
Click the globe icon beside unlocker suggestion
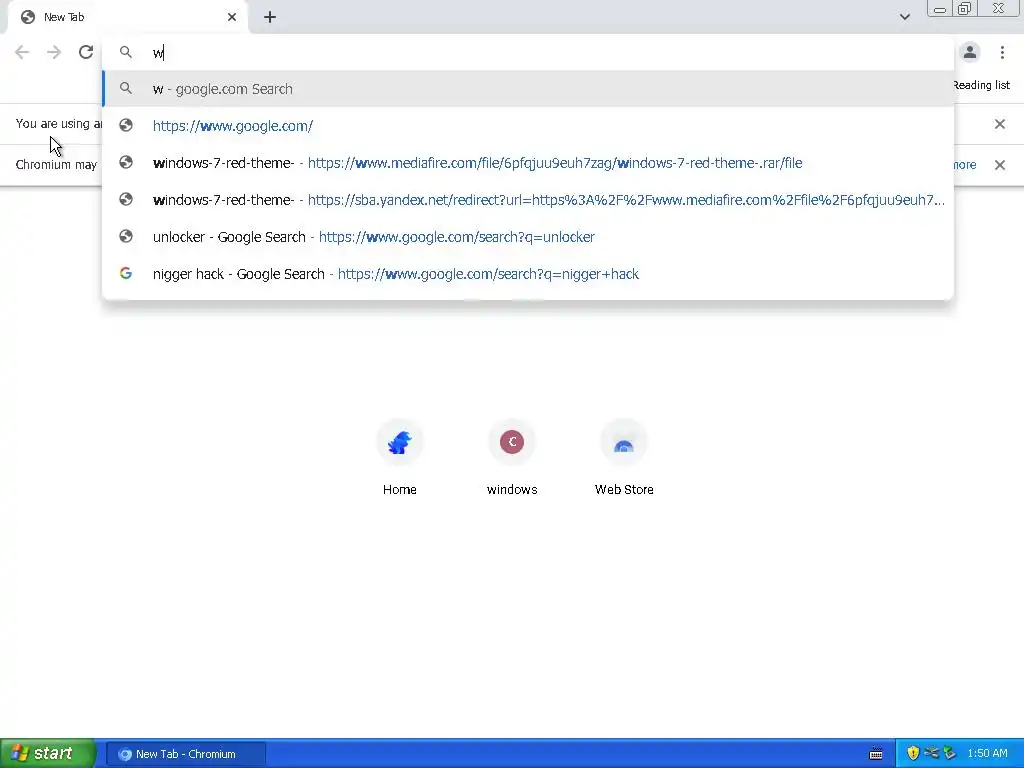(126, 236)
